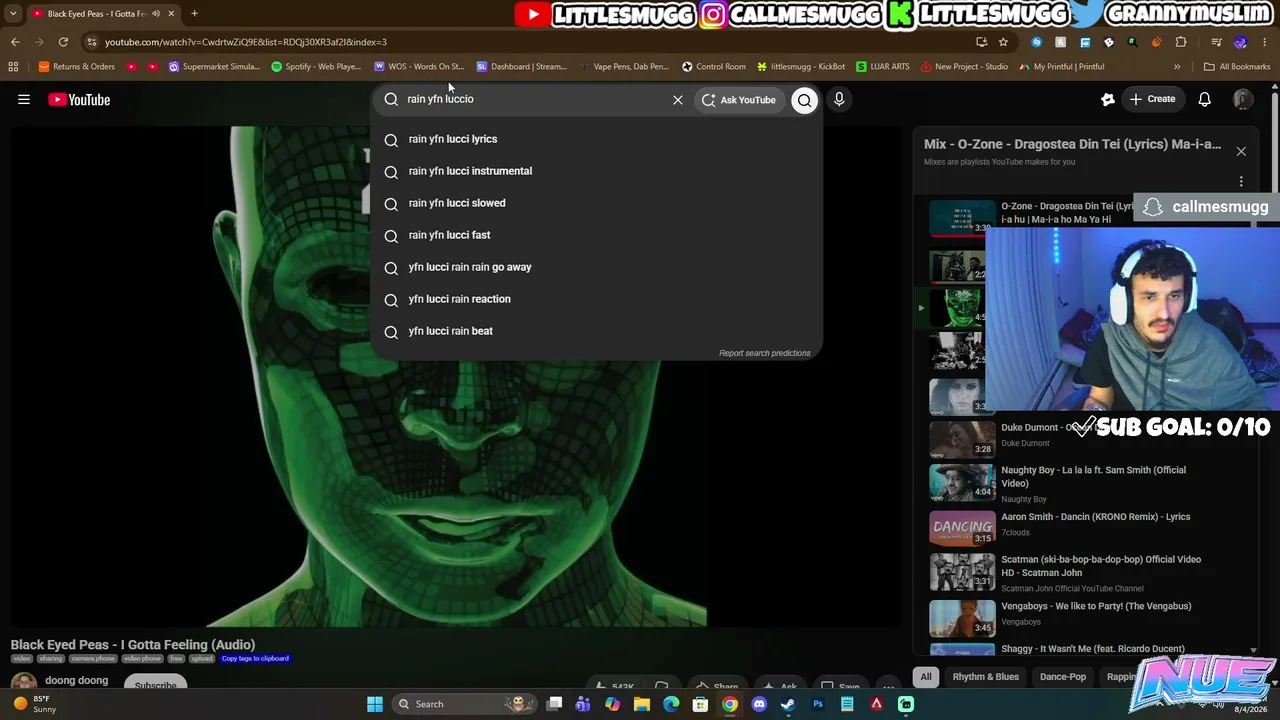Click Report search predictions link
Screen dimensions: 1280x720
764,353
